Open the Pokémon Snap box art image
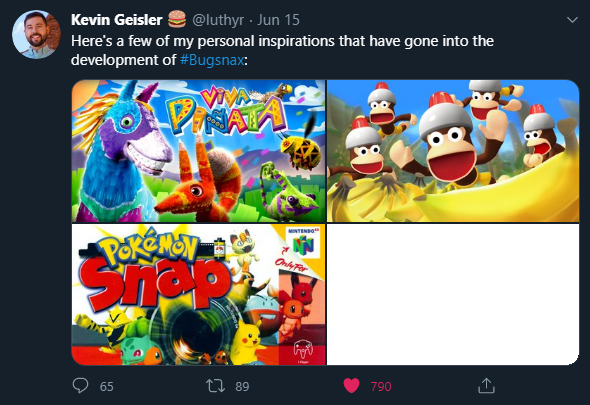The width and height of the screenshot is (590, 405). (x=199, y=294)
